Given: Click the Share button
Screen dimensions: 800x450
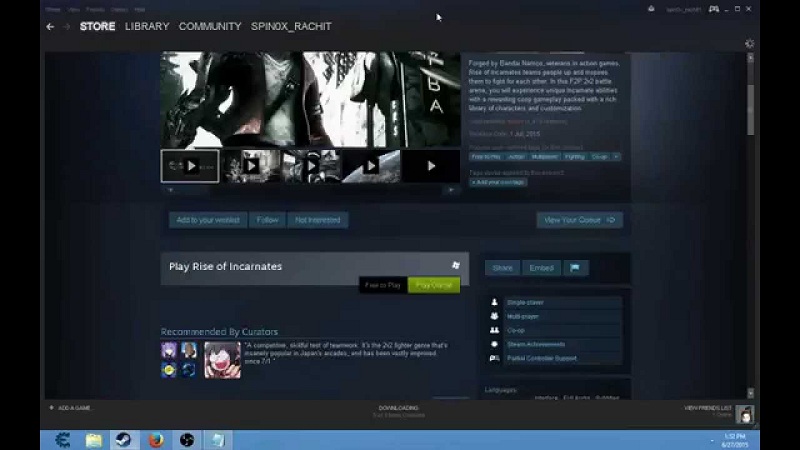Looking at the screenshot, I should coord(502,268).
